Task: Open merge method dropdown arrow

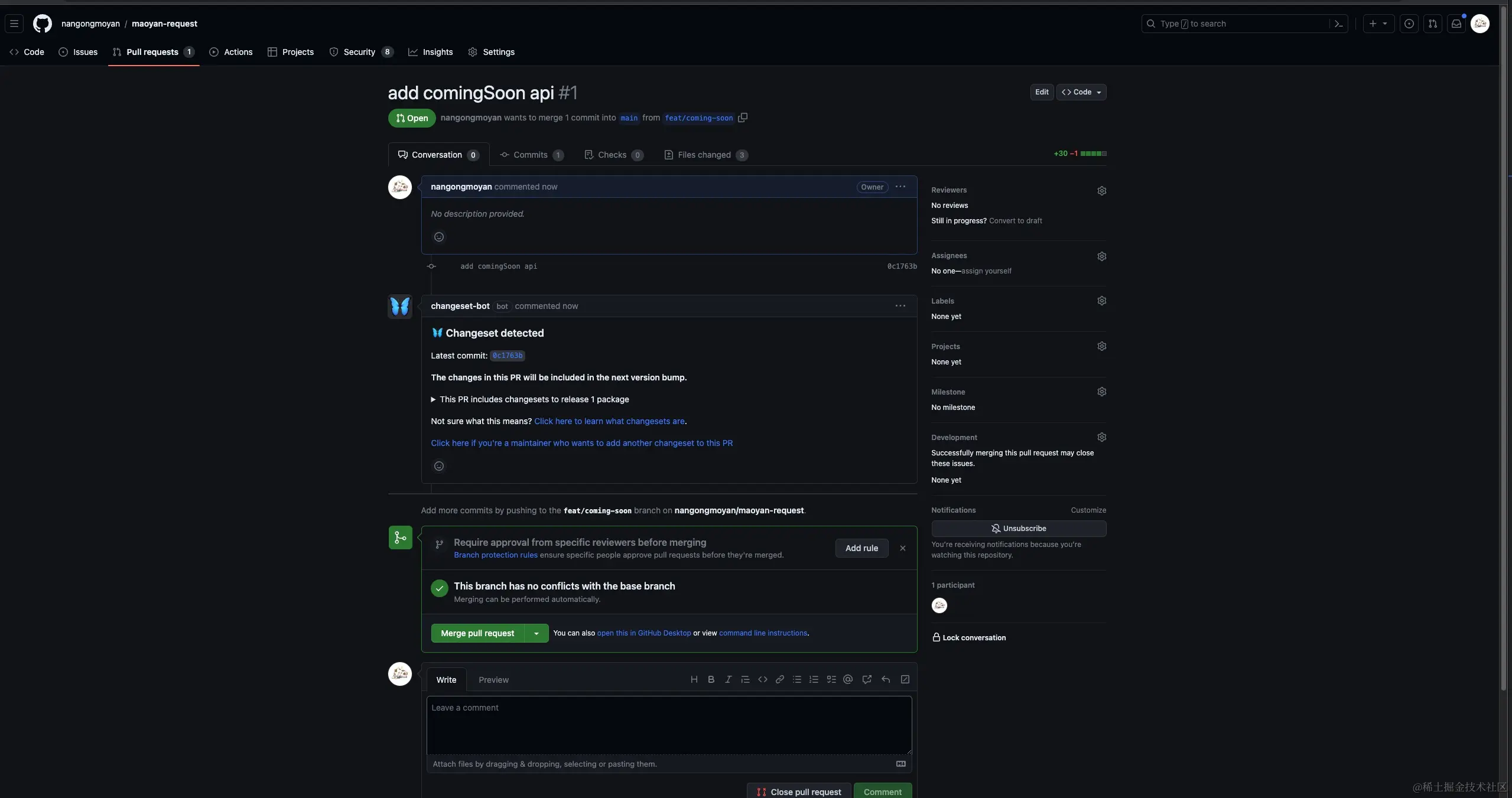Action: pyautogui.click(x=536, y=633)
